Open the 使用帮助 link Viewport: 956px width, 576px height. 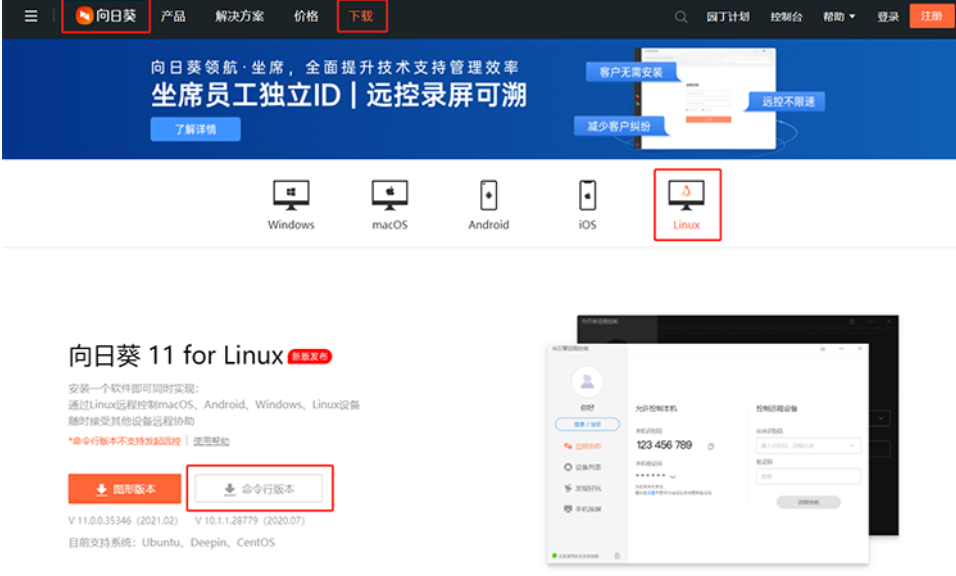(212, 441)
